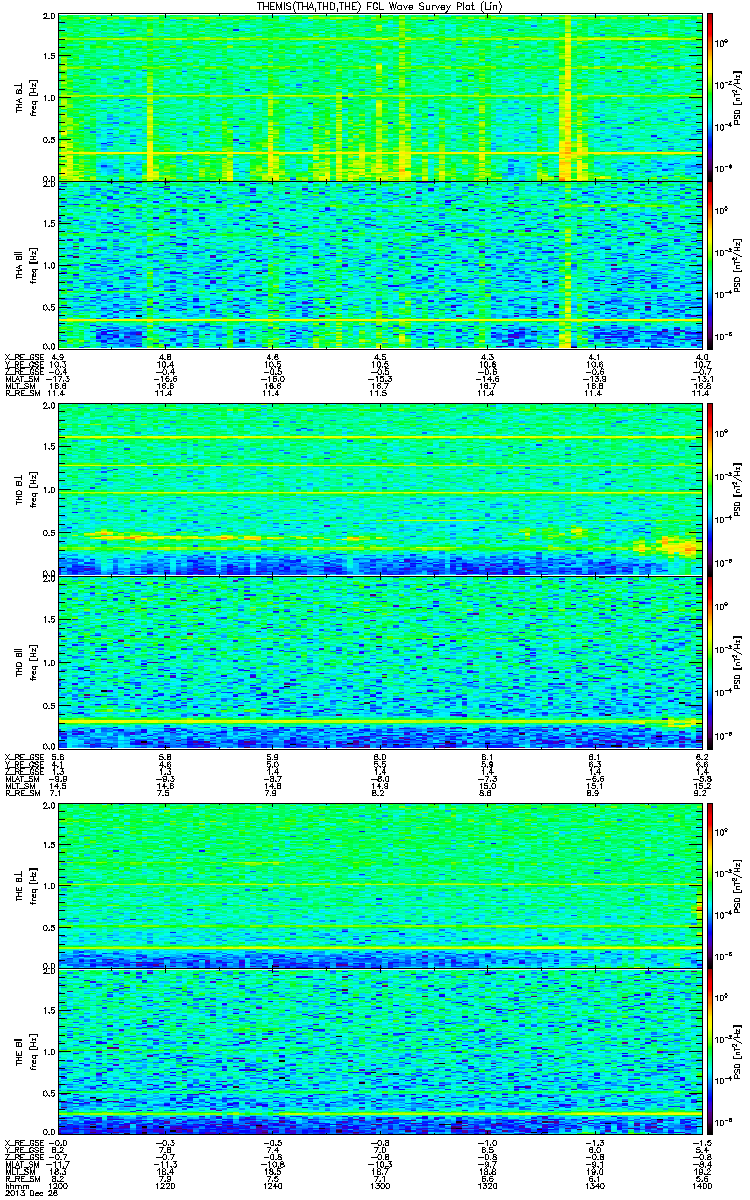Click the THA BII freq [Hz] axis label
This screenshot has width=750, height=1200.
[x=32, y=264]
